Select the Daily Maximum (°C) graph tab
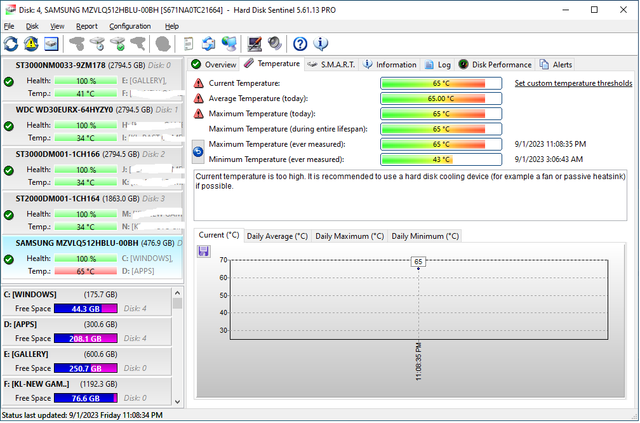640x423 pixels. [x=349, y=236]
